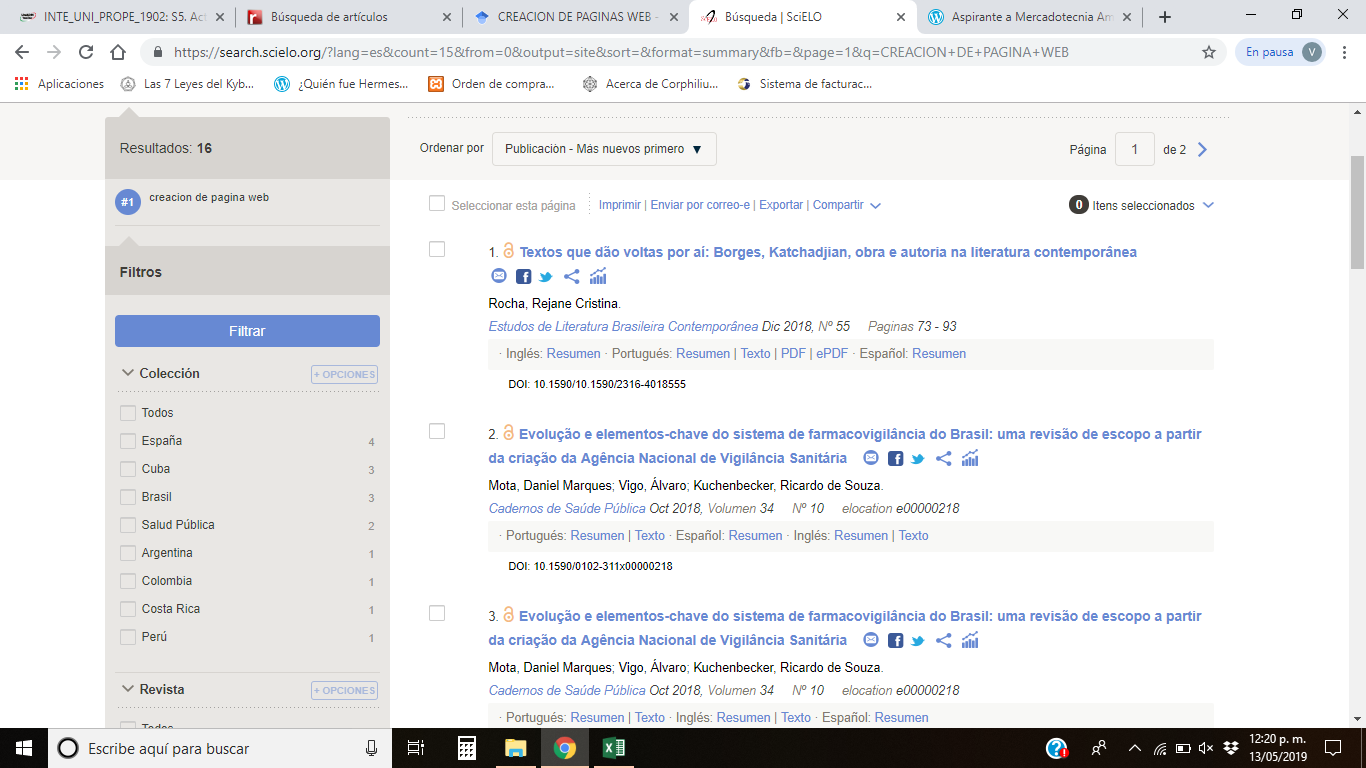Check the España collection filter

tap(128, 441)
